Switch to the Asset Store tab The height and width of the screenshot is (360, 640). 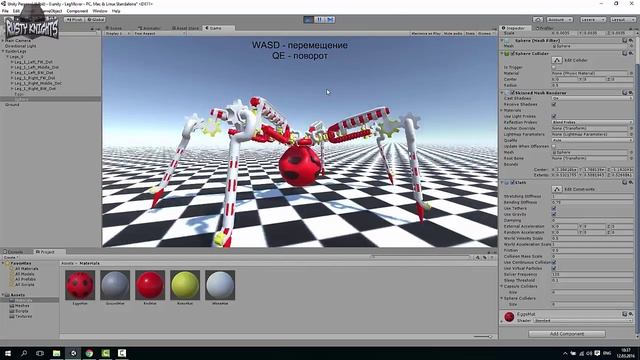point(186,28)
